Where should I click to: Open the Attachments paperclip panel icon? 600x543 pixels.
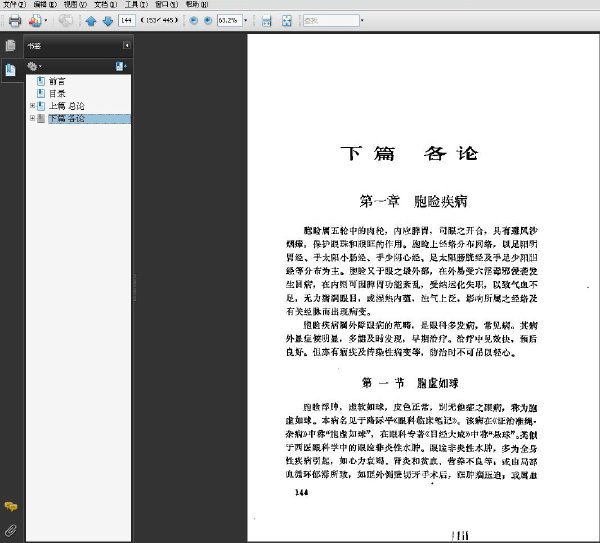click(x=11, y=530)
